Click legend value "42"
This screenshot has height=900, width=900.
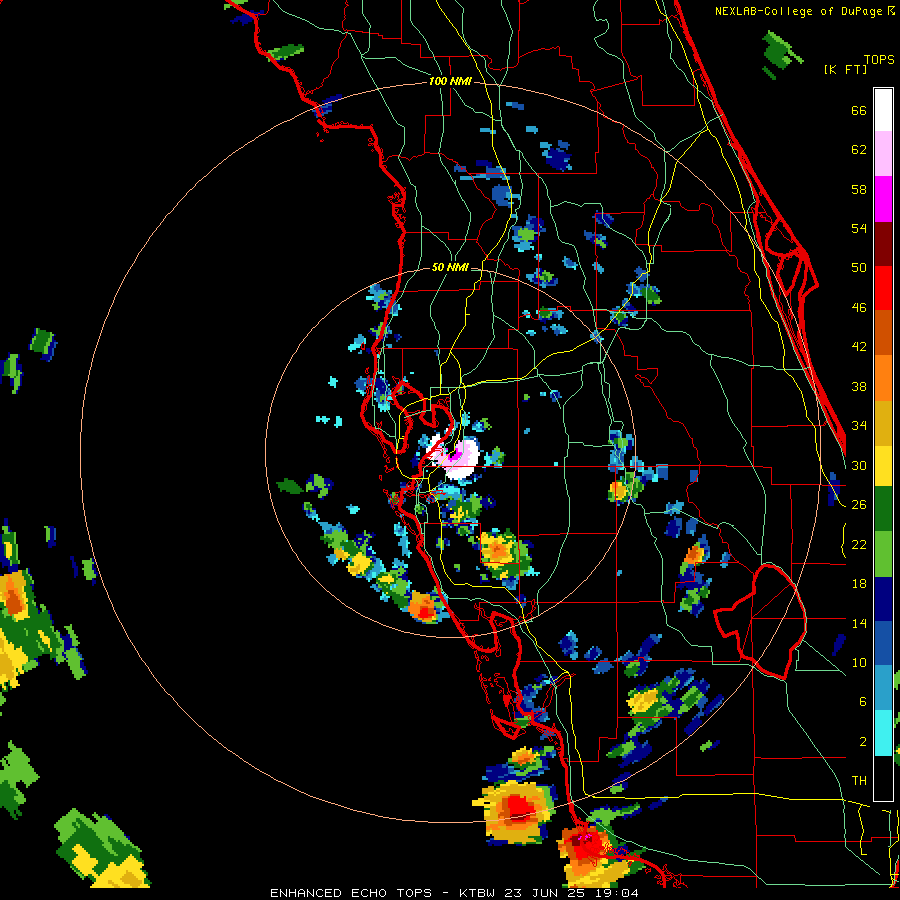coord(859,347)
